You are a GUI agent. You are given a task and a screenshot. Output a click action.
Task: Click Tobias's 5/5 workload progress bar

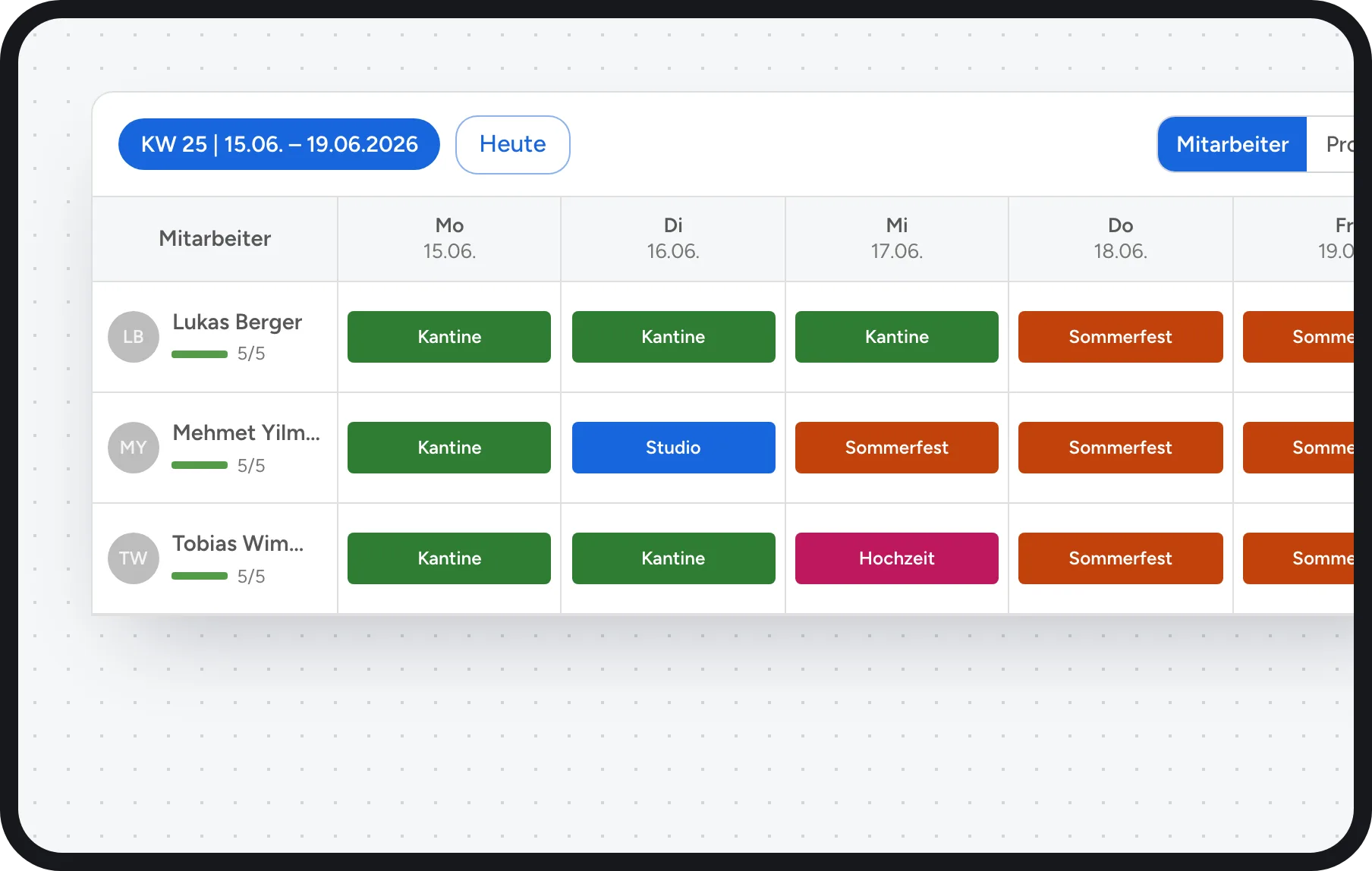pyautogui.click(x=200, y=576)
